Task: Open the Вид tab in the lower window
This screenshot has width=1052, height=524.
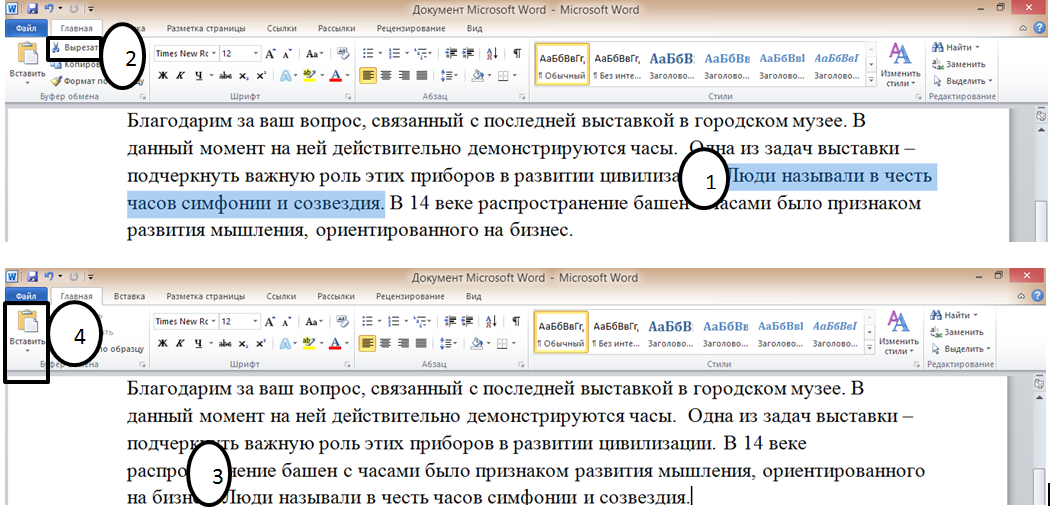Action: [x=474, y=296]
